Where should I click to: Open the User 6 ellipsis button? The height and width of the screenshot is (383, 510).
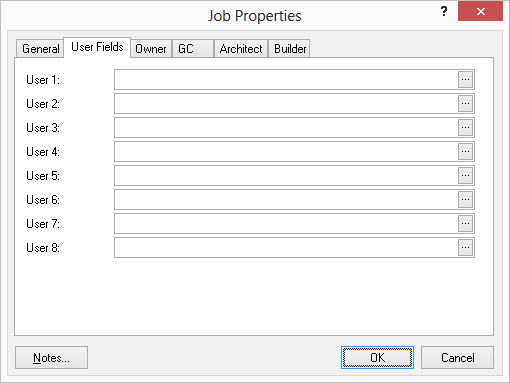coord(465,200)
